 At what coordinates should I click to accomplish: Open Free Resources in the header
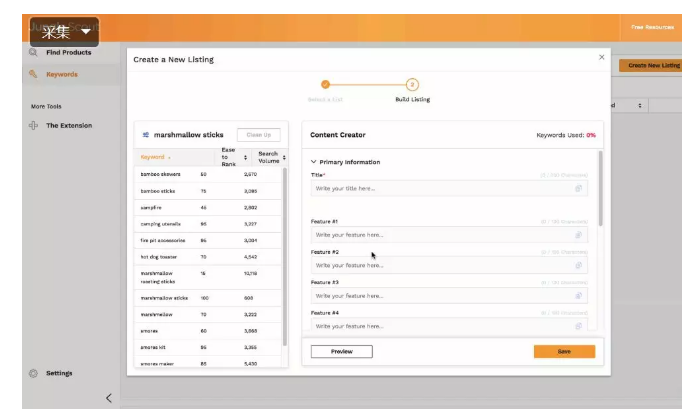[x=652, y=27]
